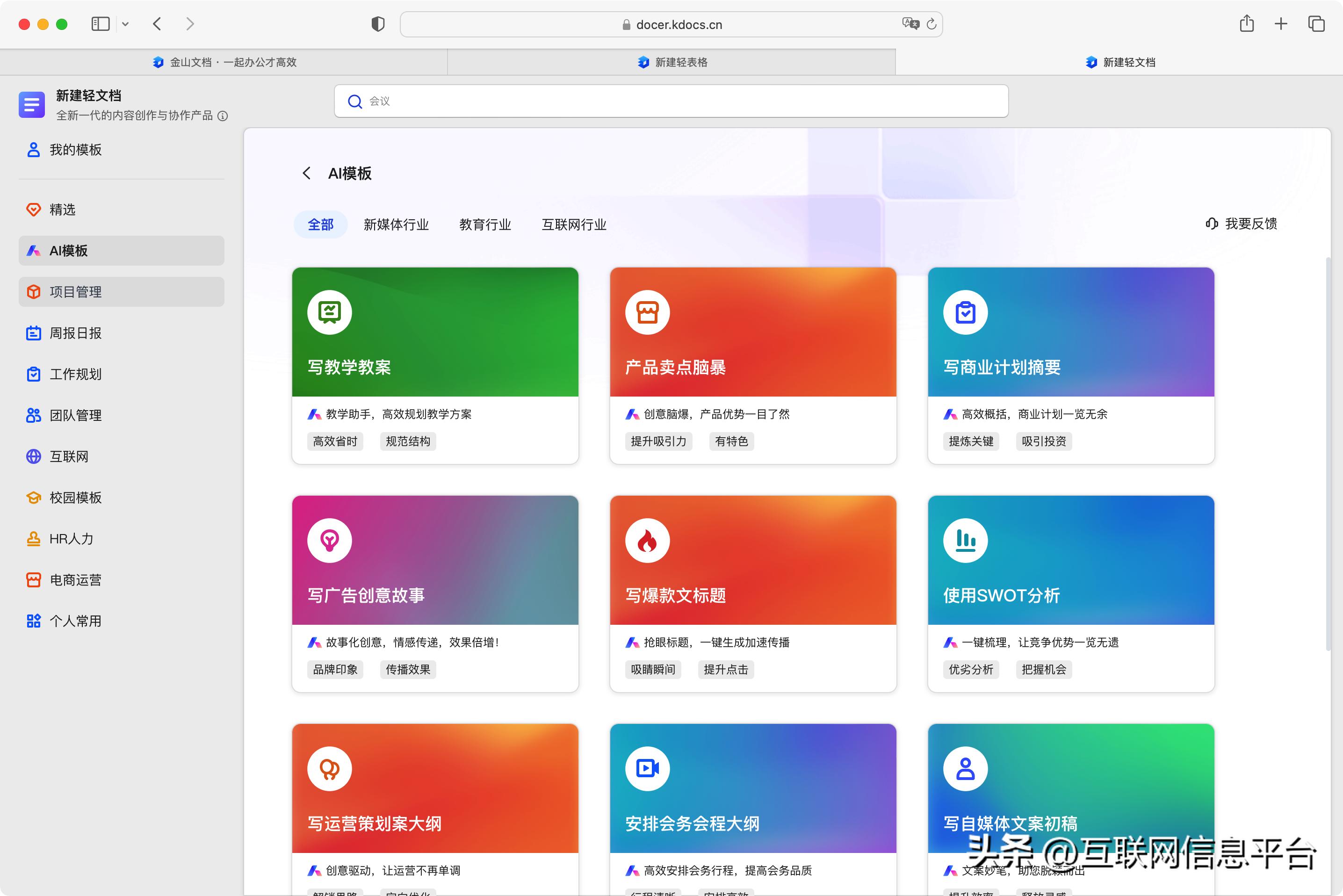Open the 项目管理 category in the sidebar
Image resolution: width=1343 pixels, height=896 pixels.
74,291
